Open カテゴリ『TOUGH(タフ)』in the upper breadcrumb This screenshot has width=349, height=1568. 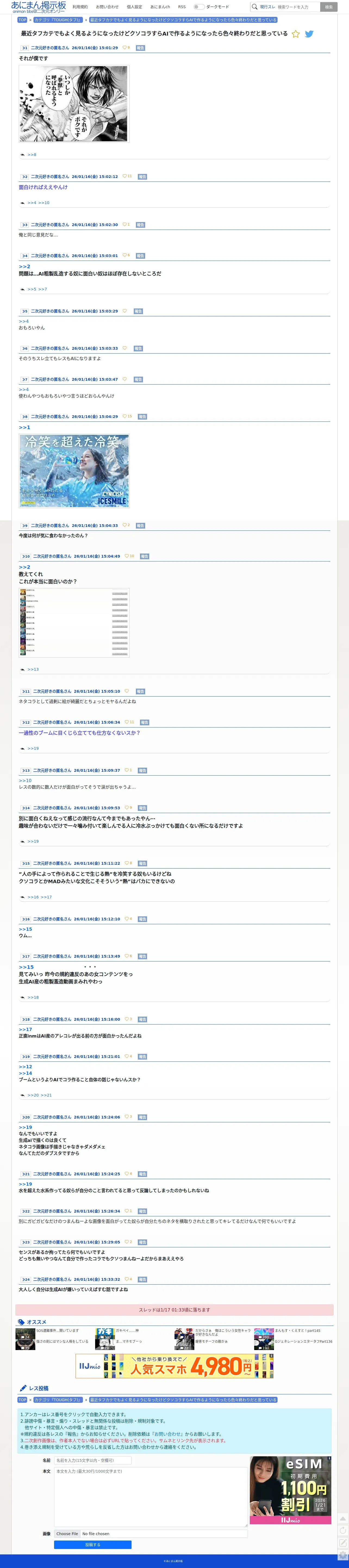(x=58, y=20)
